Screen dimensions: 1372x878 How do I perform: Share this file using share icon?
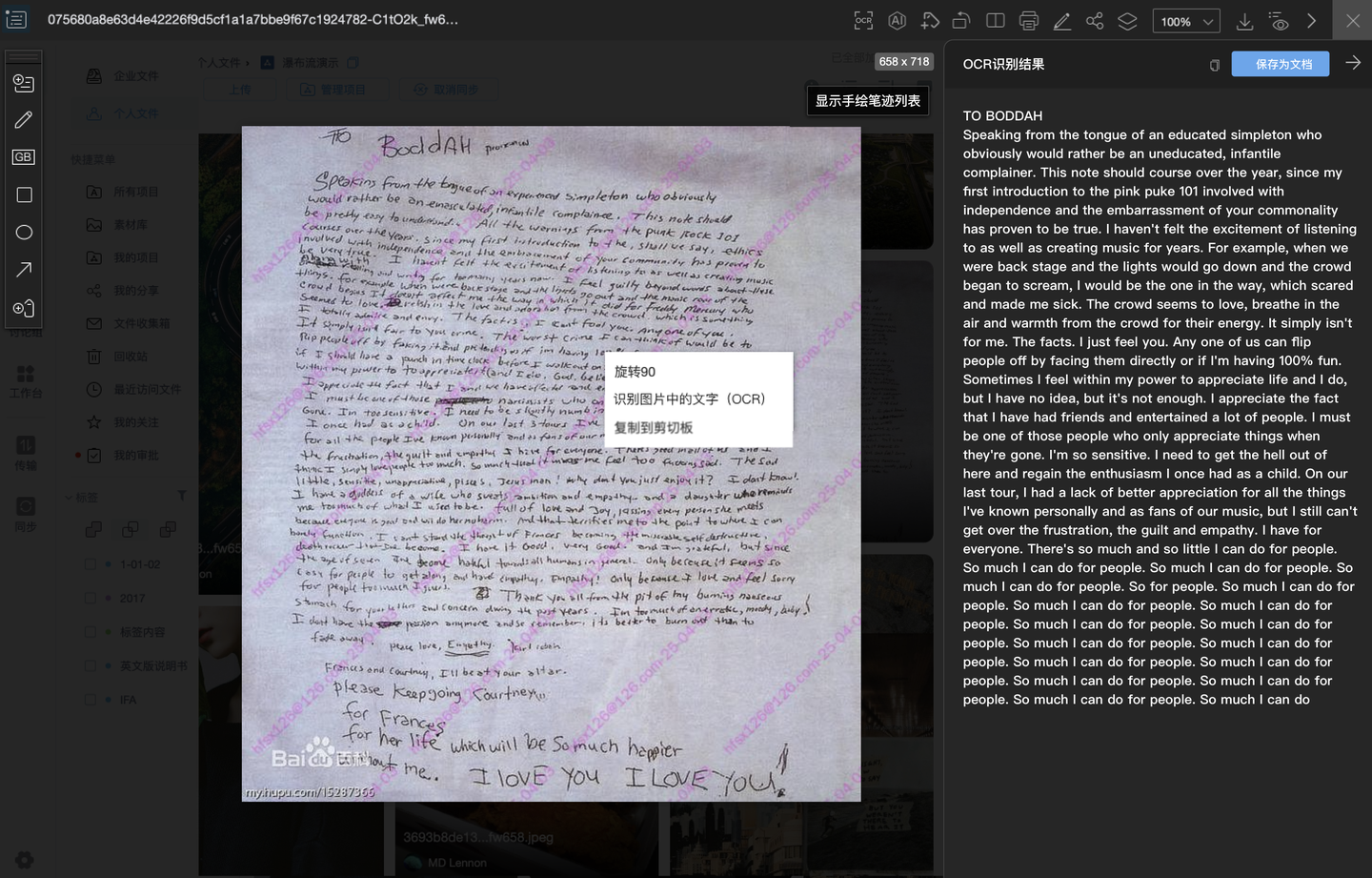(1095, 21)
